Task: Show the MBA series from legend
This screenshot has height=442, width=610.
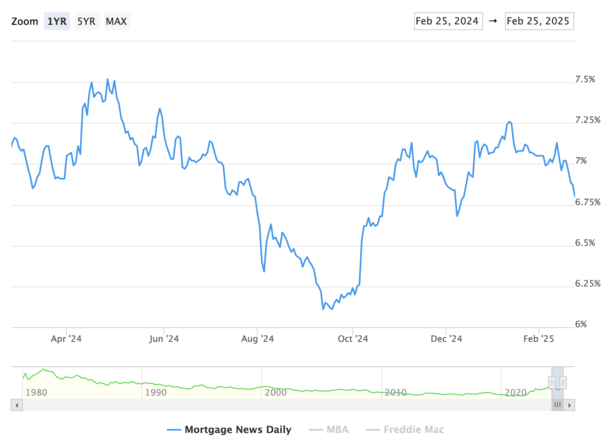Action: (x=329, y=430)
